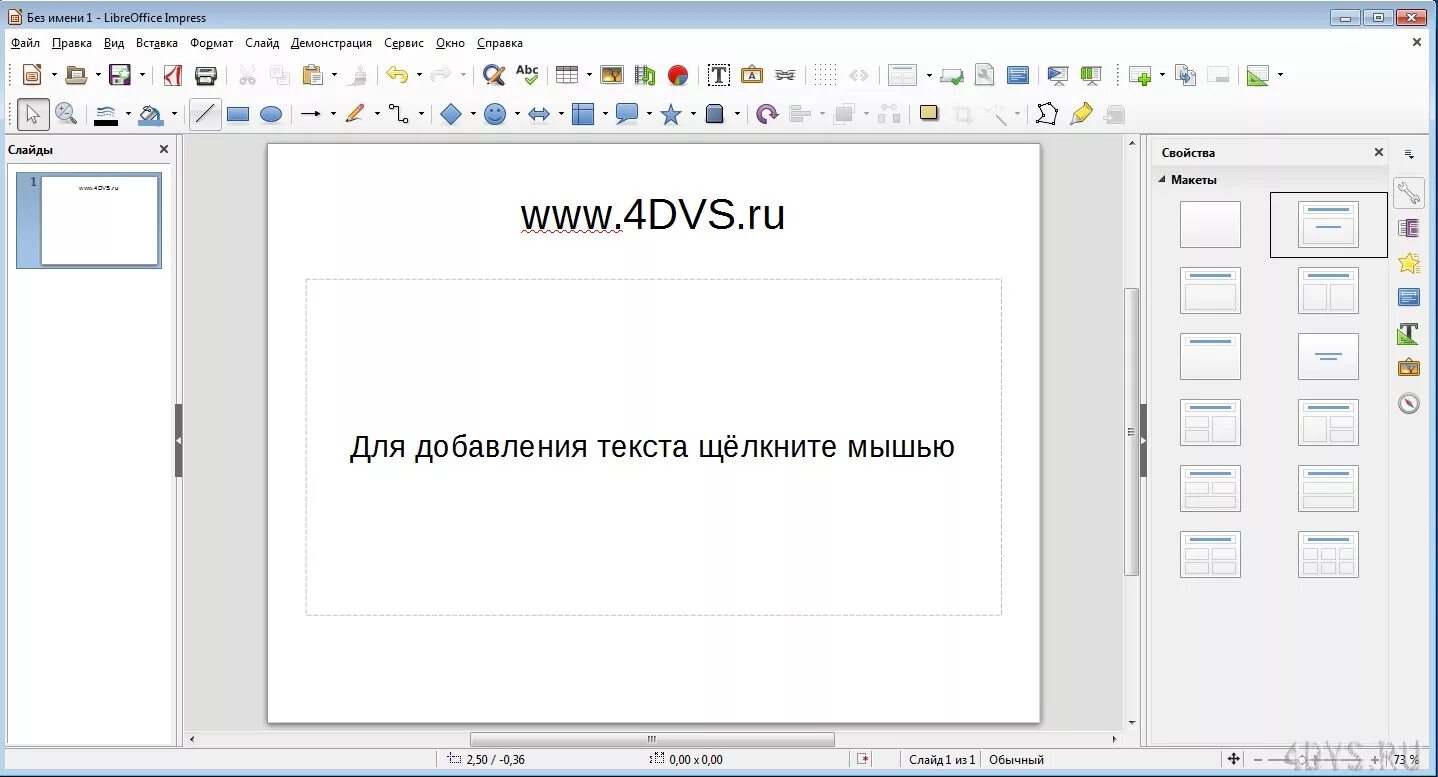Screen dimensions: 1438x777
Task: Open Gallery sidebar tab
Action: pos(1409,367)
